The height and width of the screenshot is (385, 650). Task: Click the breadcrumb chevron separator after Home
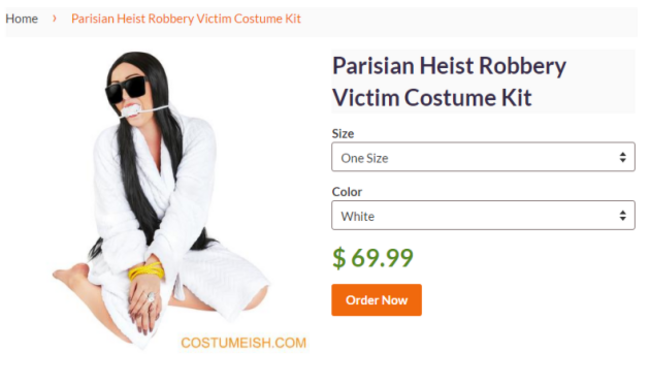(x=54, y=19)
